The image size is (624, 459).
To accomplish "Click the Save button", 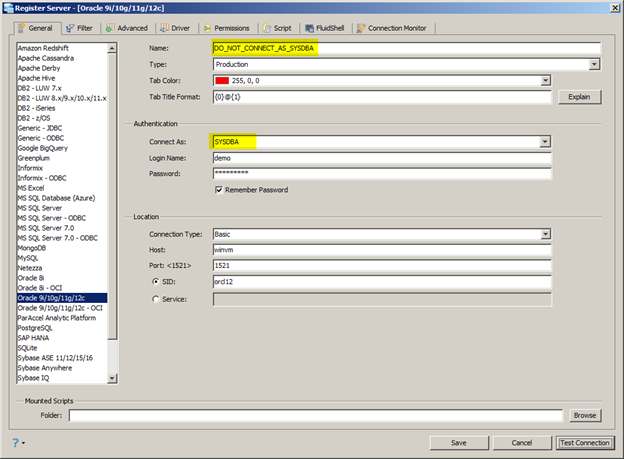I will (x=459, y=443).
